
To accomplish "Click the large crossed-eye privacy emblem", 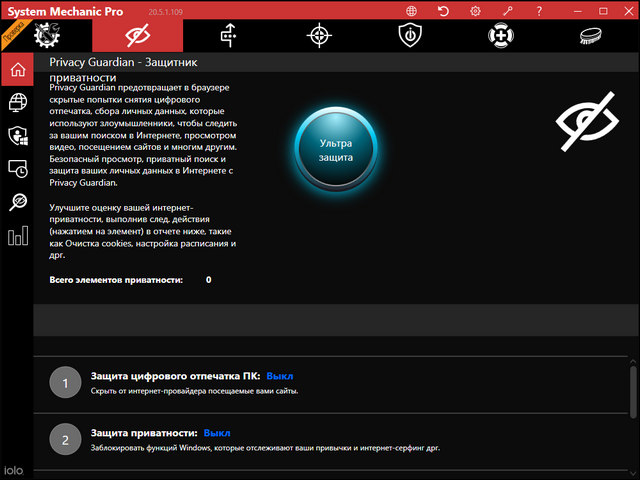I will [x=587, y=121].
